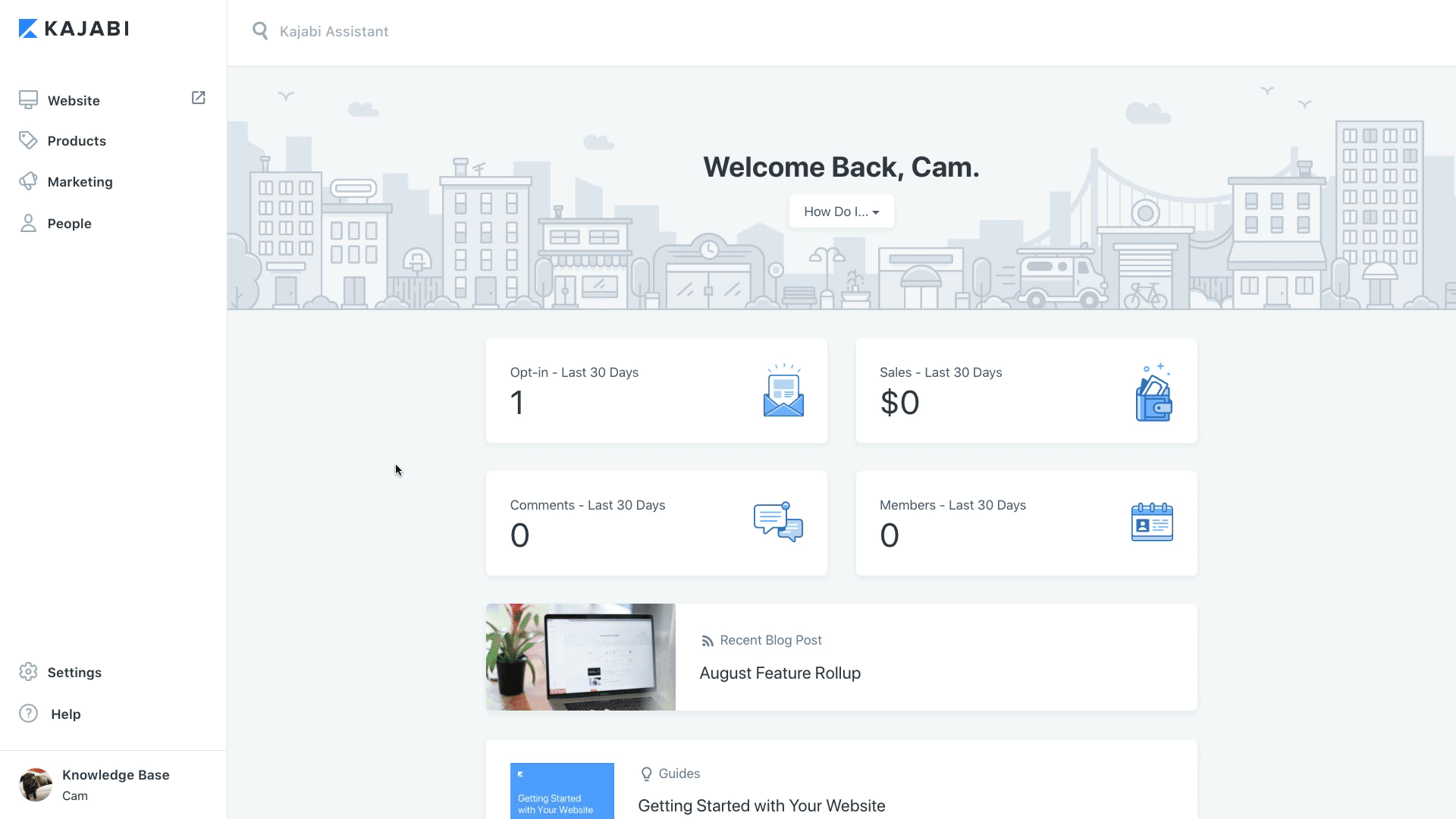Click the Products tag icon
The image size is (1456, 819).
[28, 140]
